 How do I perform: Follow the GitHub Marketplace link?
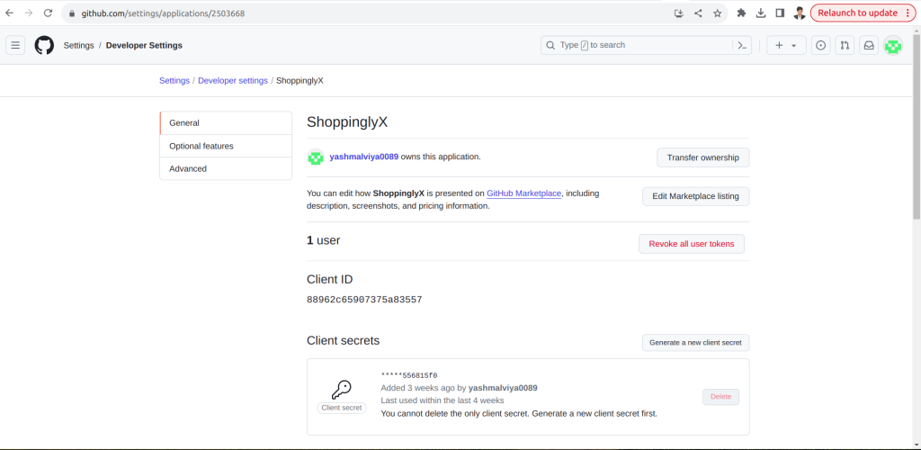coord(524,193)
